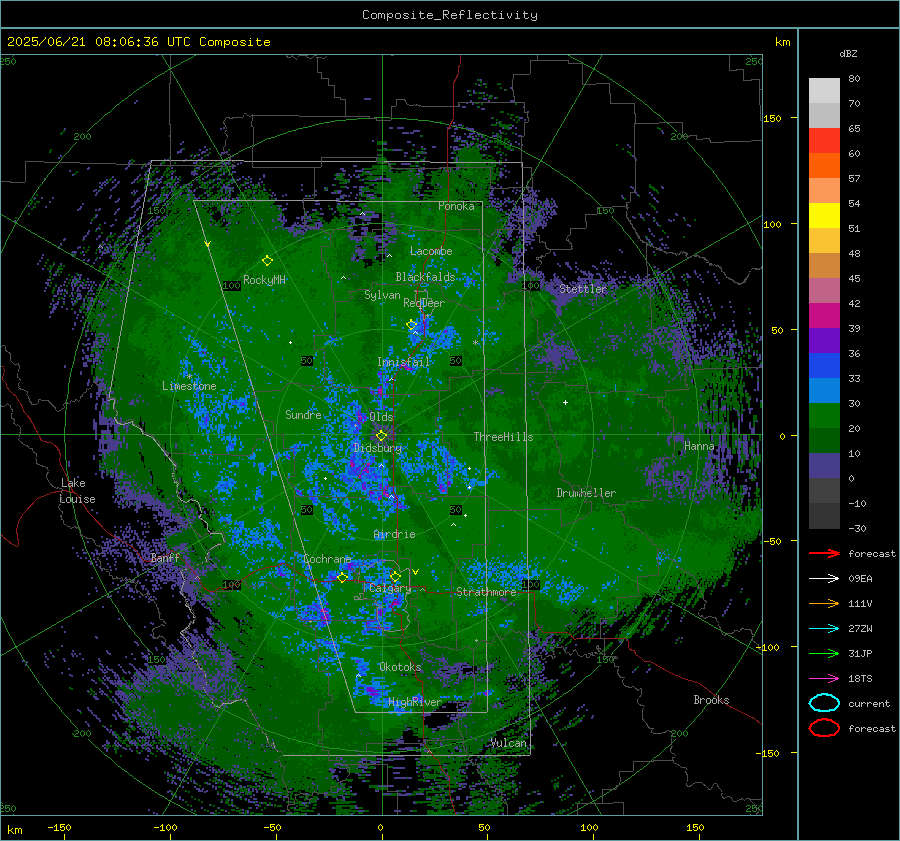
Task: Click the white plus marker east of ThreeHills
Action: click(x=565, y=402)
